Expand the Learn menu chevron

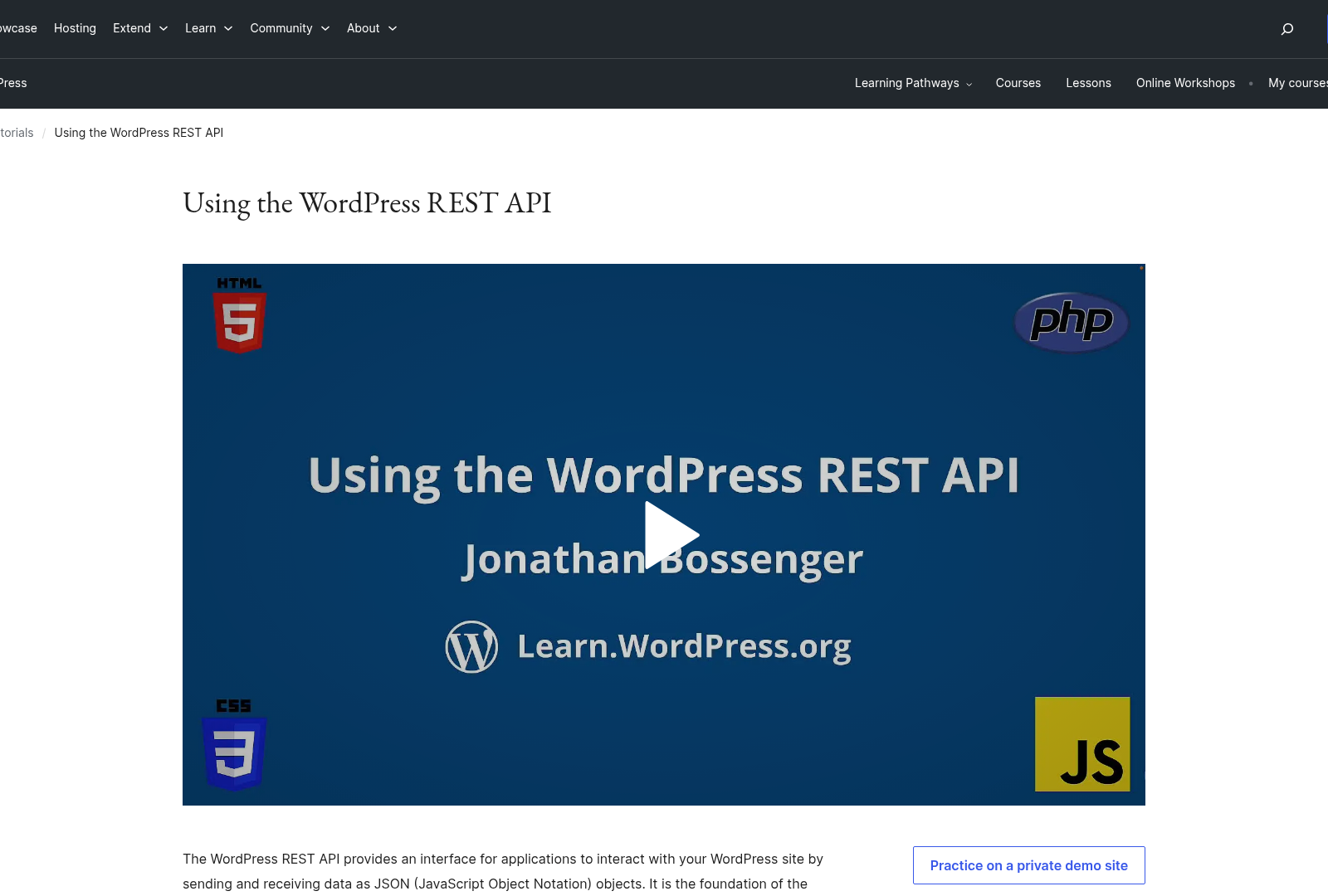click(x=228, y=28)
